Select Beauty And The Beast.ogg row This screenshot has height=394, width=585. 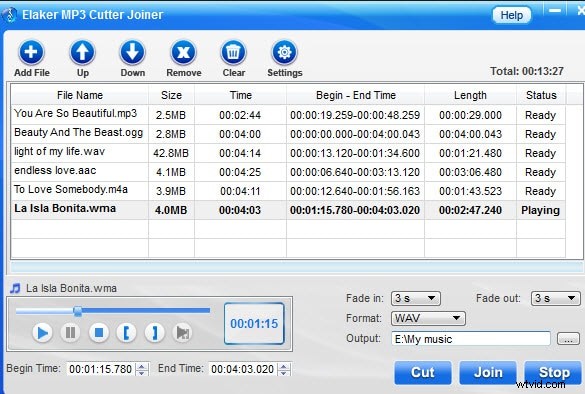tap(288, 134)
